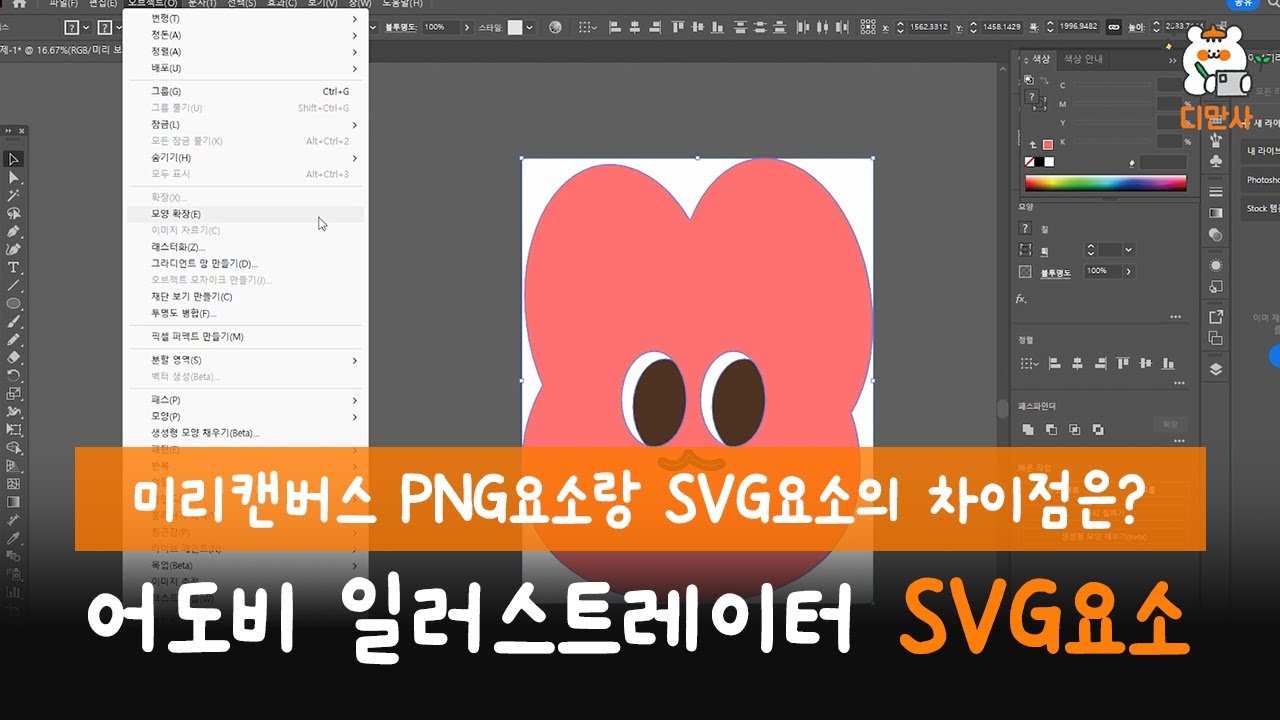This screenshot has height=720, width=1280.
Task: Select the Pencil tool
Action: 14,339
